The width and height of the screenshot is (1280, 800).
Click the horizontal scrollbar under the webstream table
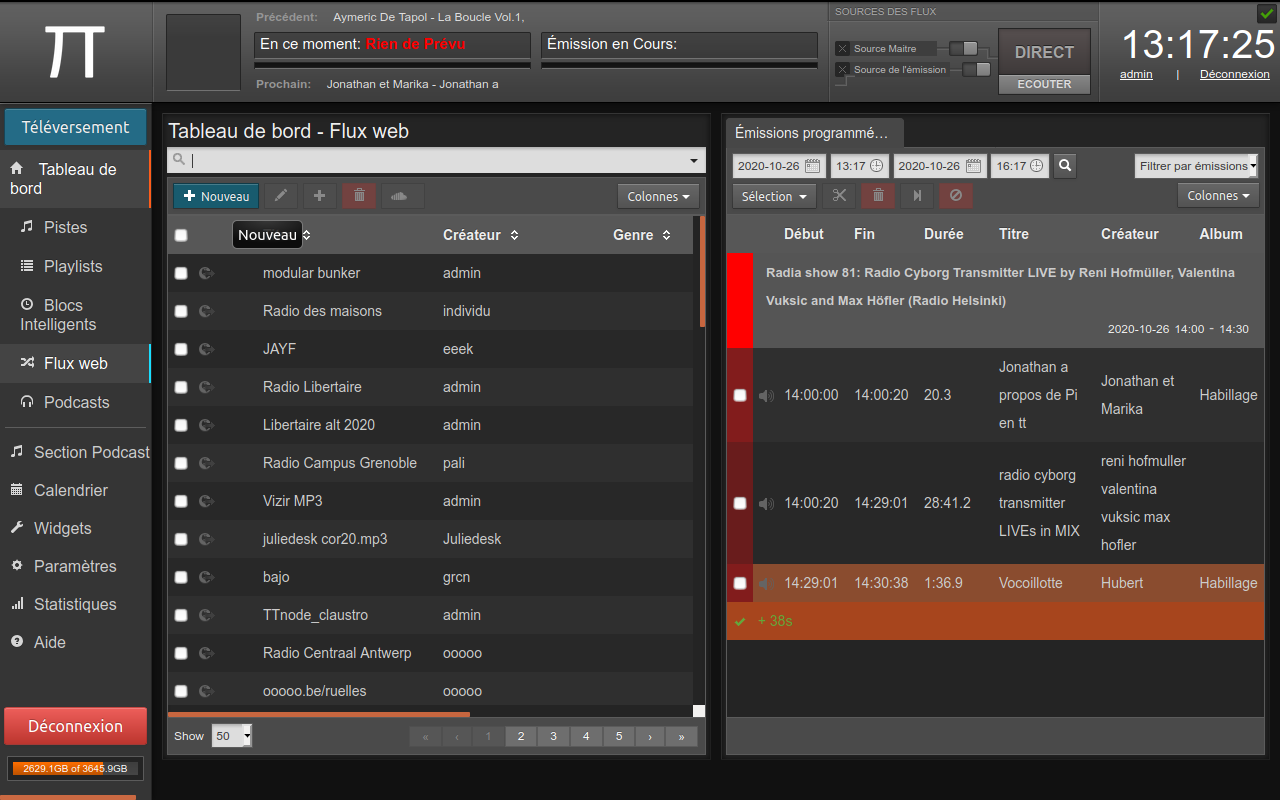319,714
